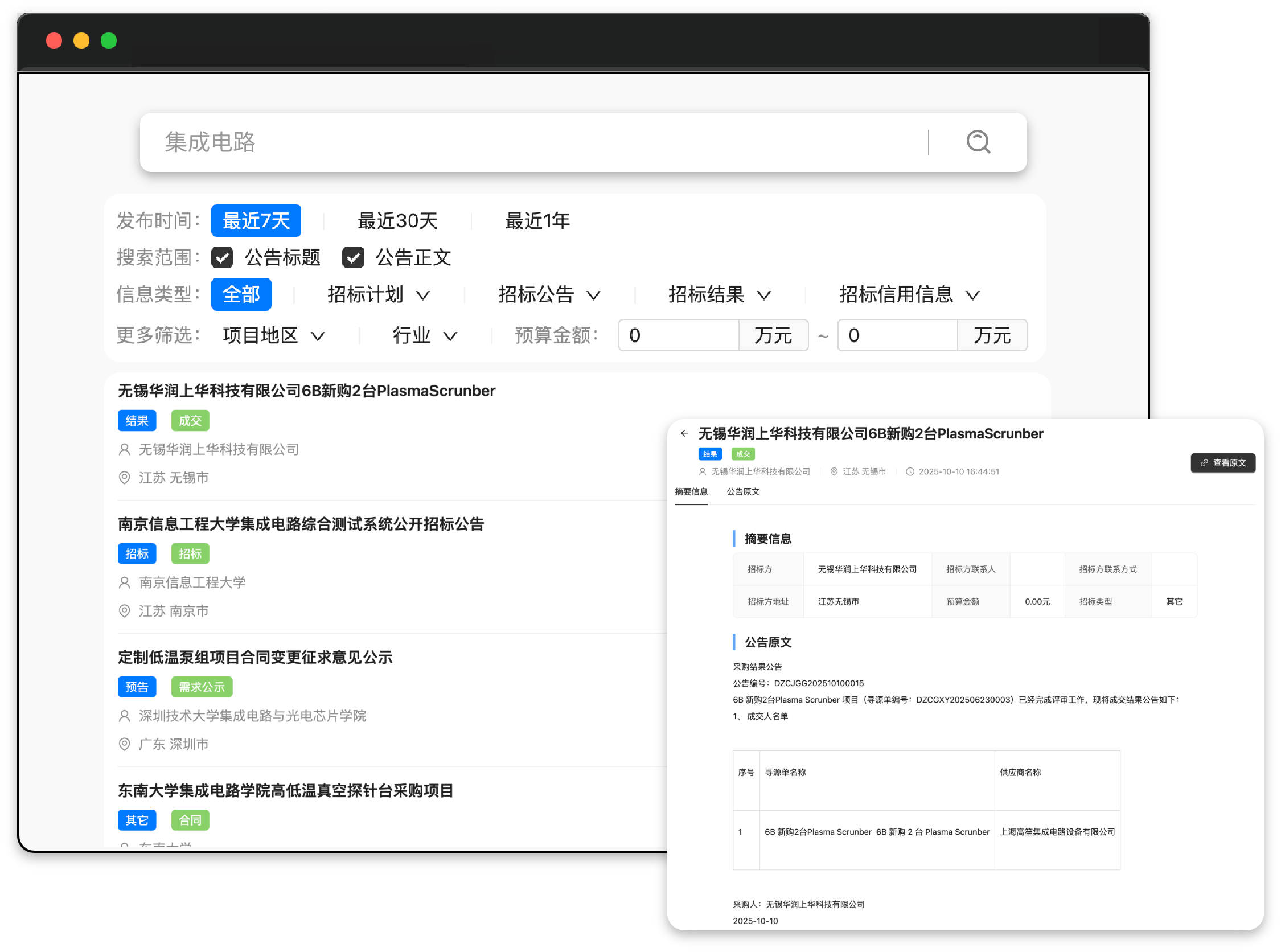Click the magnifier search icon
The image size is (1281, 952).
pyautogui.click(x=978, y=142)
